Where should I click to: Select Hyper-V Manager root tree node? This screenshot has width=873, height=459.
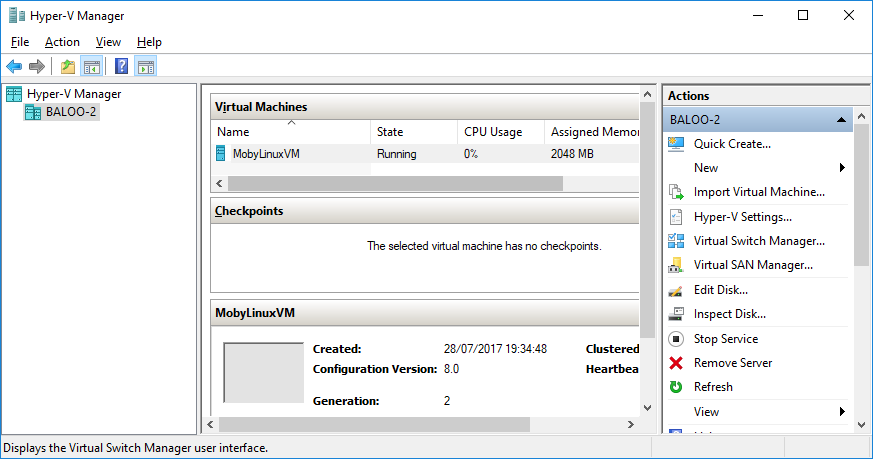73,94
